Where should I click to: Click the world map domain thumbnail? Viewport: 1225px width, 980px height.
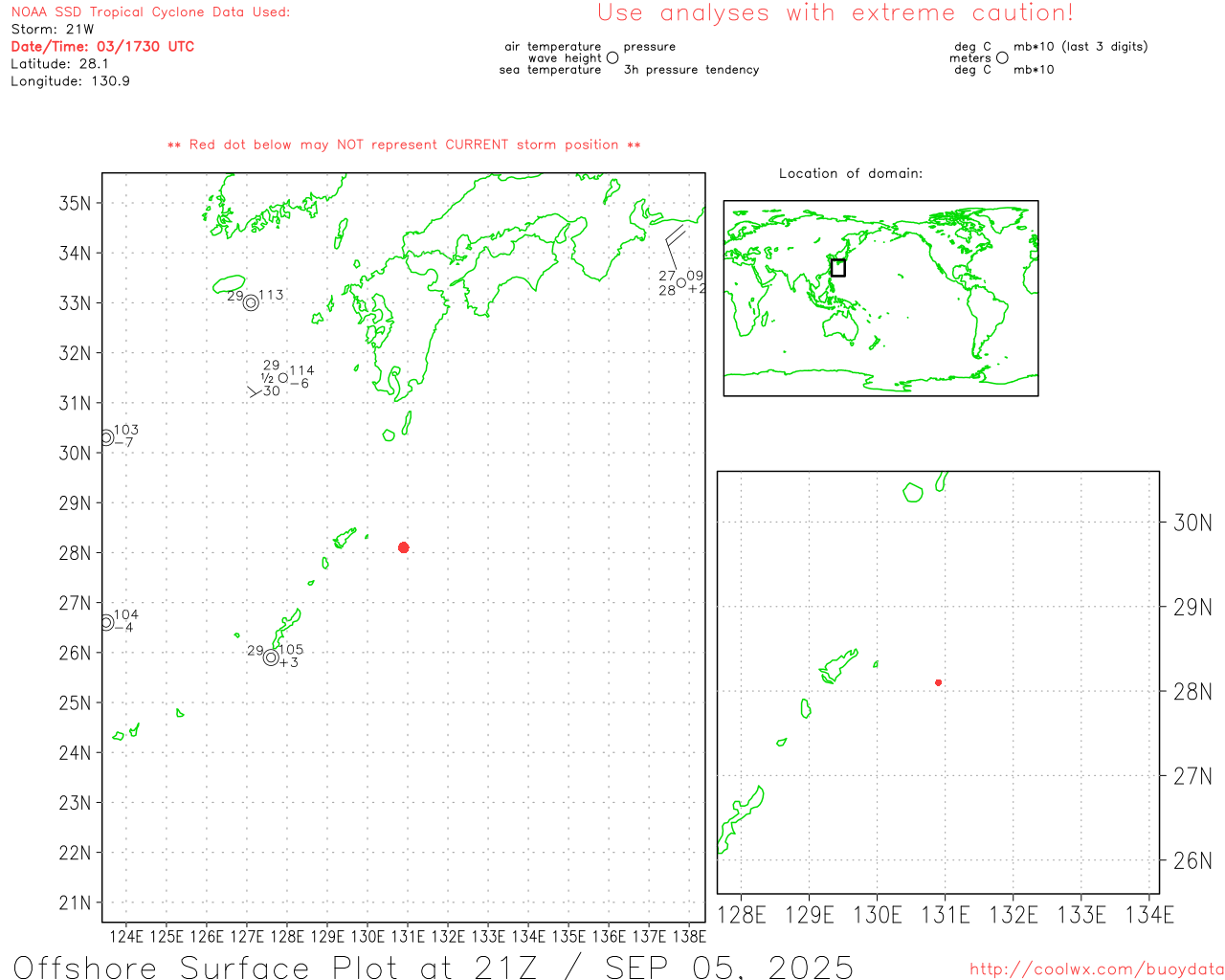(880, 299)
